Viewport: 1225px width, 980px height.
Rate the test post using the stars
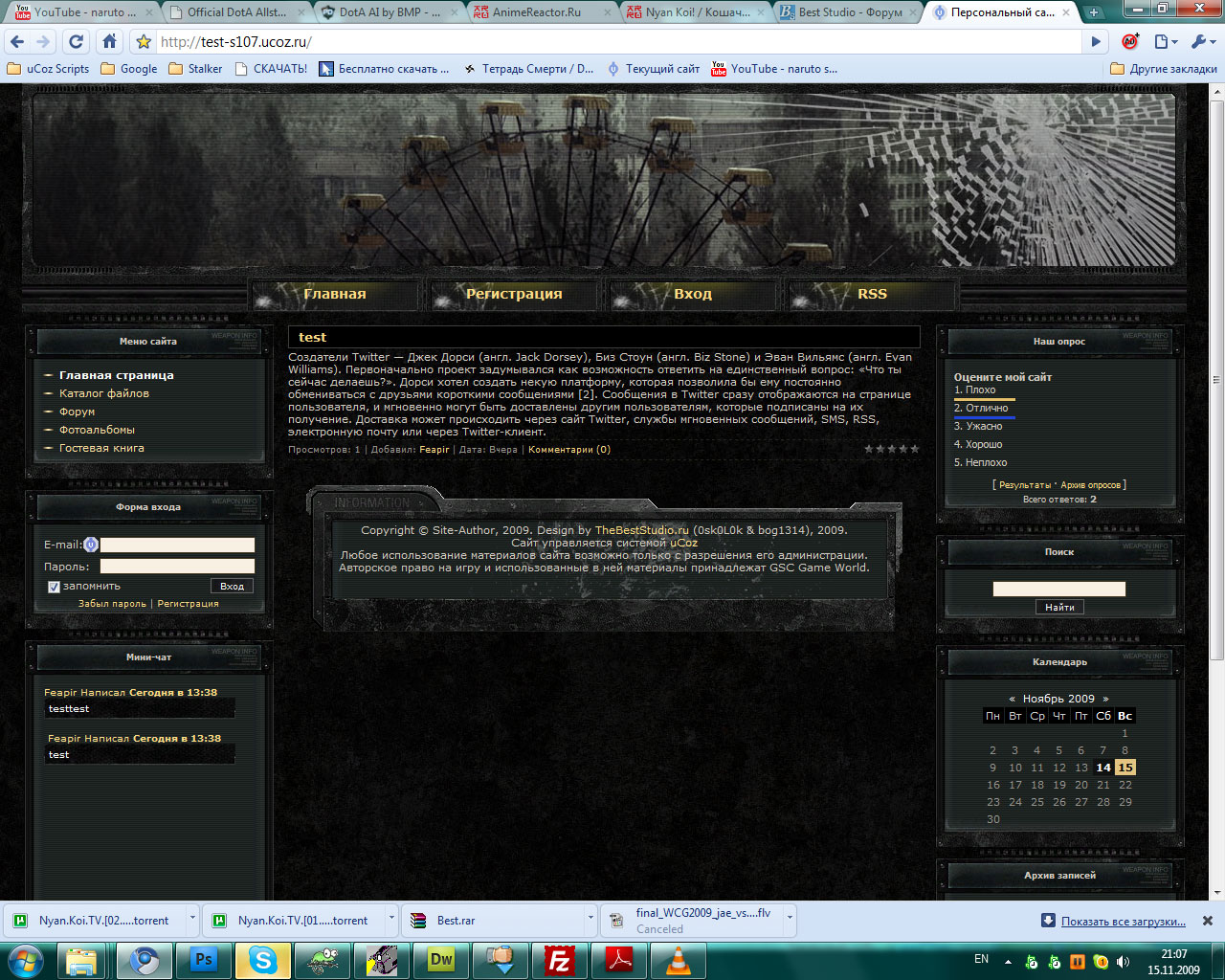(x=892, y=449)
